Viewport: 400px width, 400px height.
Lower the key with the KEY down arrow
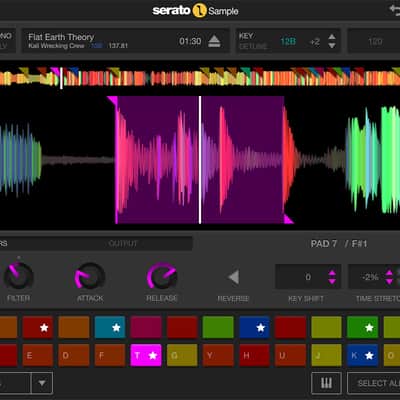332,45
